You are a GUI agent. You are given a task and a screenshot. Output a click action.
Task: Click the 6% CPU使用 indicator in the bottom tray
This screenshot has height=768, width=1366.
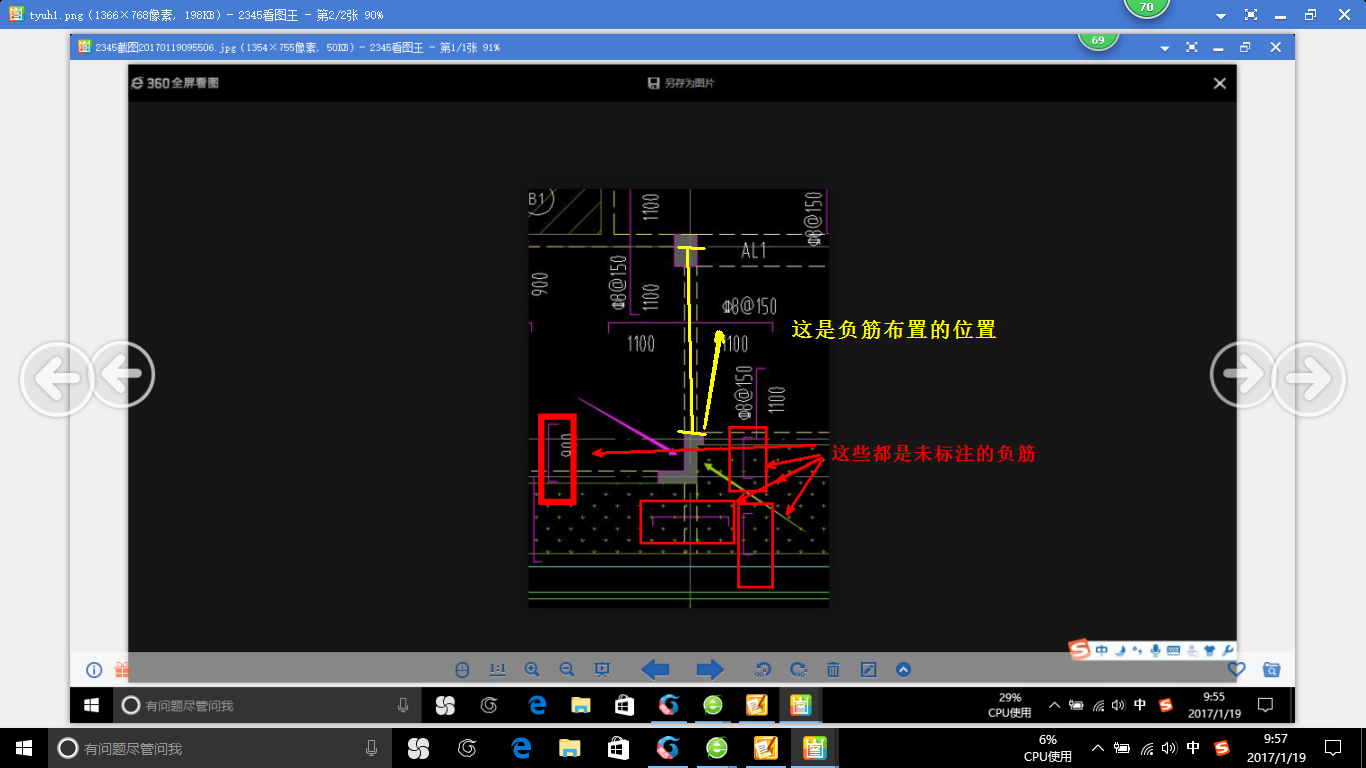pyautogui.click(x=1047, y=748)
